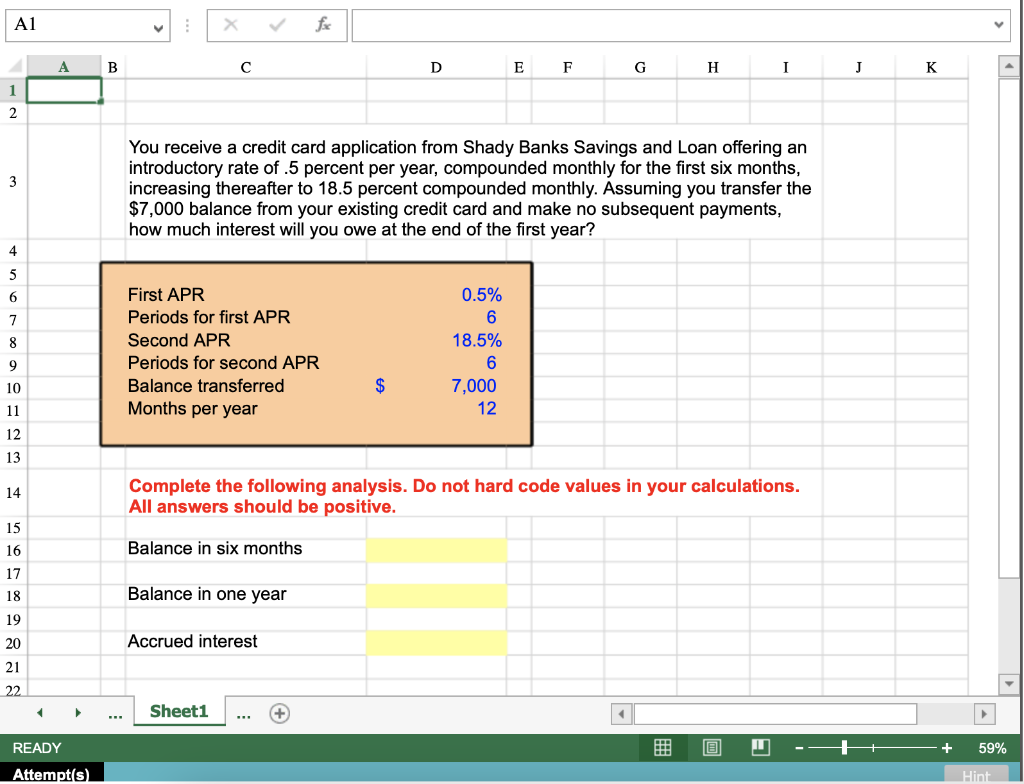This screenshot has height=784, width=1024.
Task: Select column C header
Action: [246, 67]
